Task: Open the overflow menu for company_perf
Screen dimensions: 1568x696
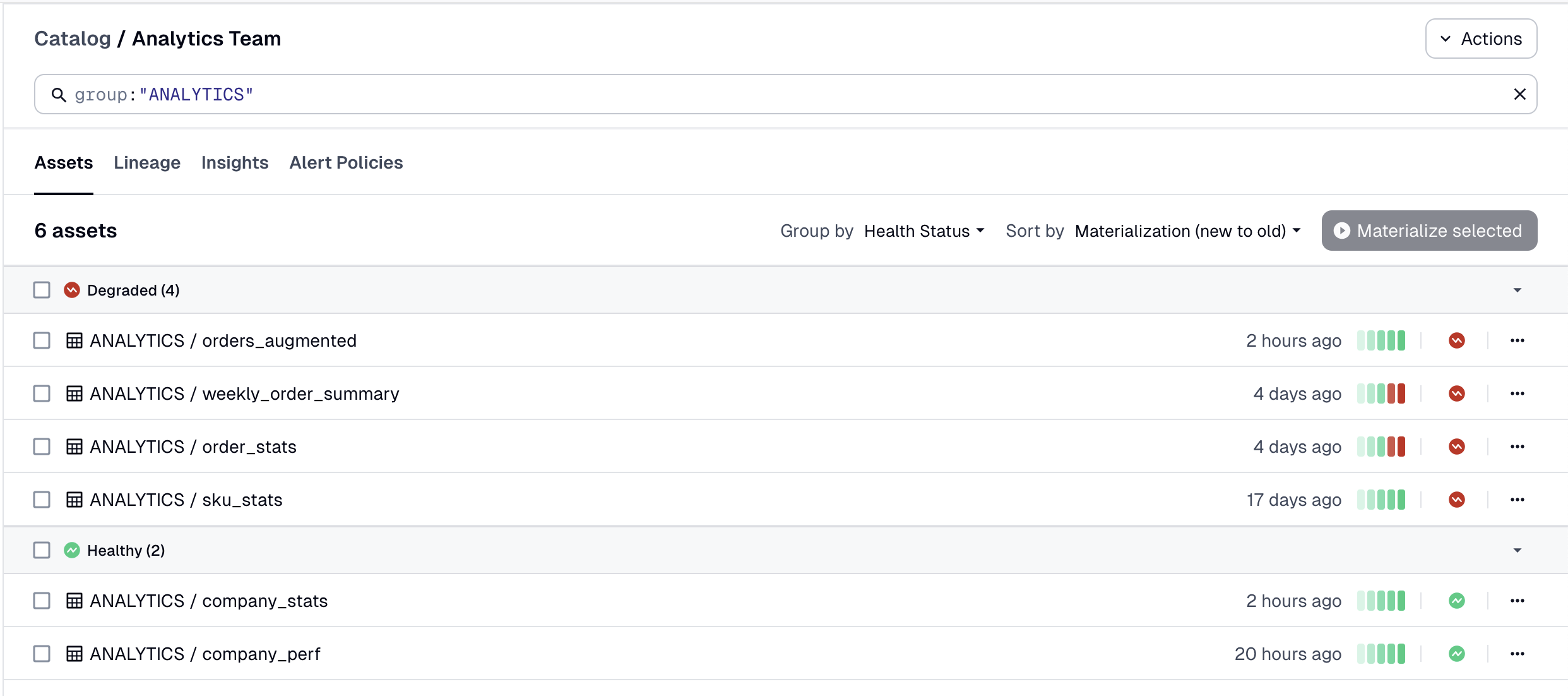Action: click(x=1518, y=654)
